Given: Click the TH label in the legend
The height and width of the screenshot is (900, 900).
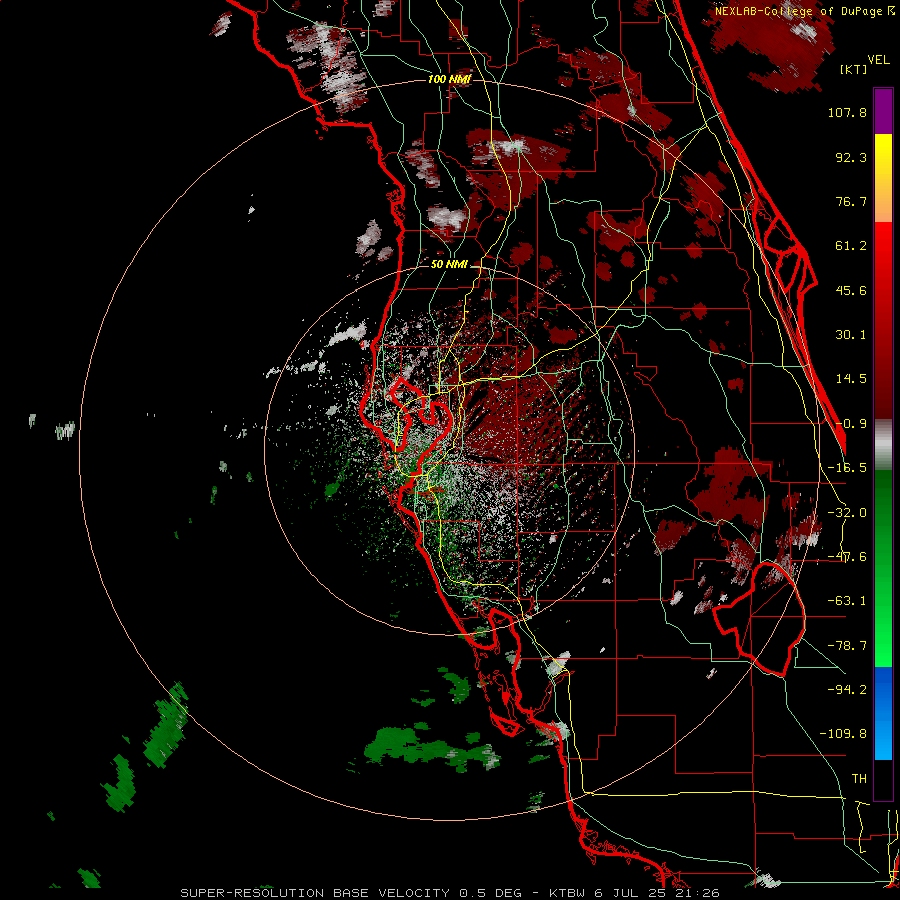Looking at the screenshot, I should 859,779.
